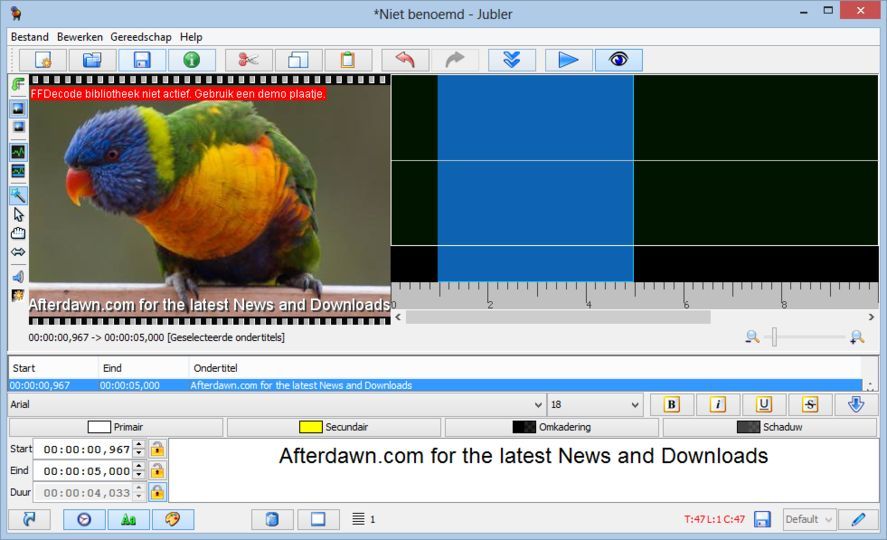Screen dimensions: 887x540
Task: Cut with the scissors icon
Action: (x=248, y=60)
